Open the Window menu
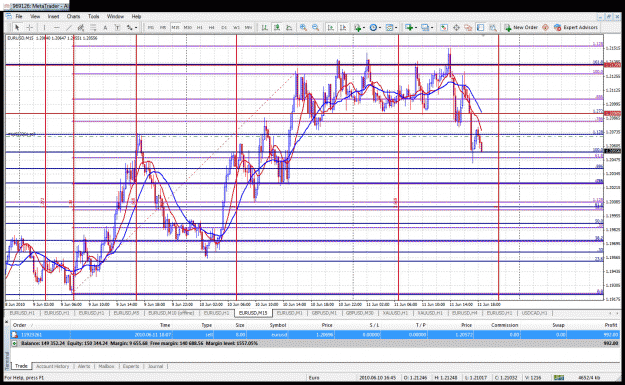The width and height of the screenshot is (625, 385). pos(115,16)
